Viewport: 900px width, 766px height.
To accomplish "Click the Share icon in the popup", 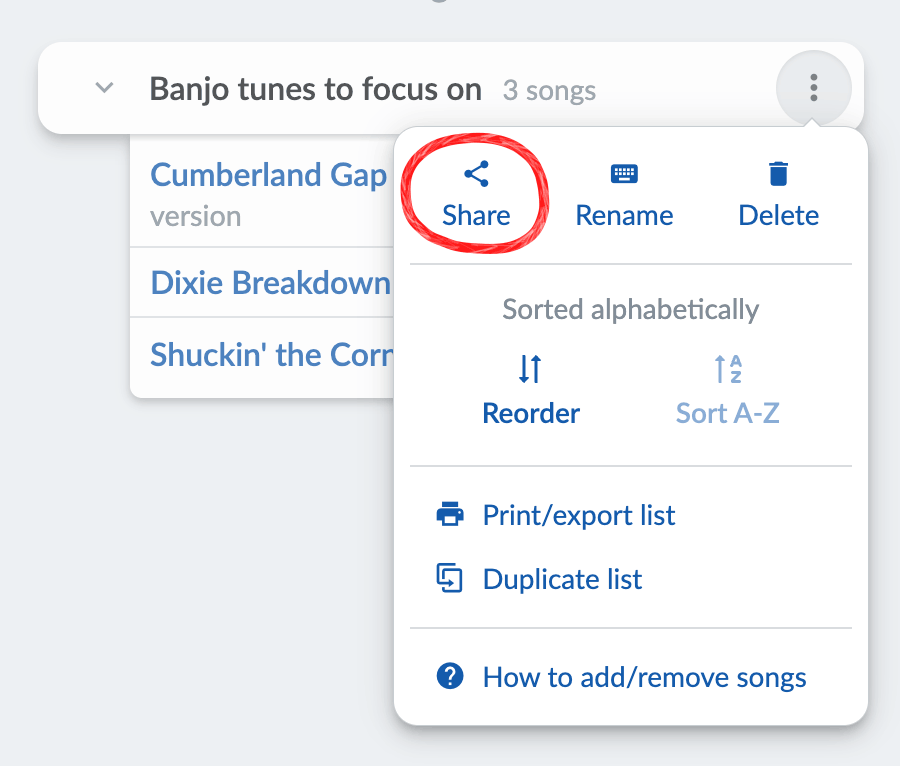I will [x=476, y=174].
